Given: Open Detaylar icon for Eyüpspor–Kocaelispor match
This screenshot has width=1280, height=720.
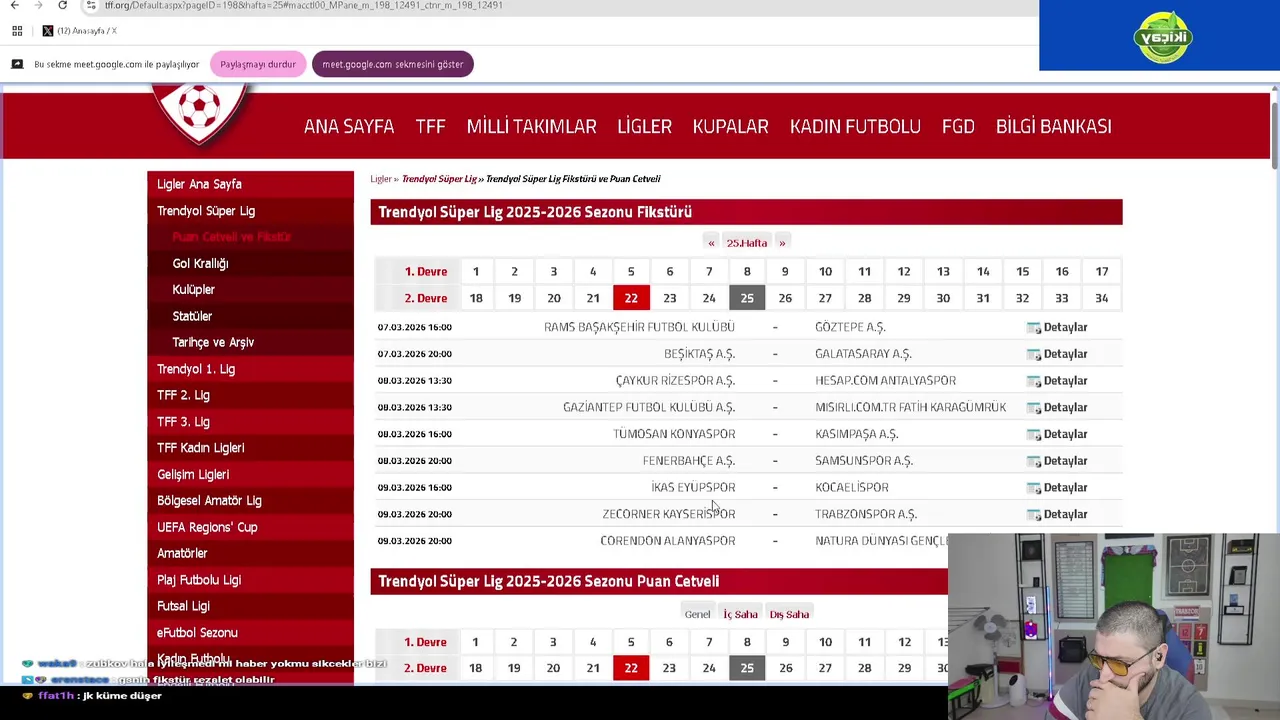Looking at the screenshot, I should 1034,488.
